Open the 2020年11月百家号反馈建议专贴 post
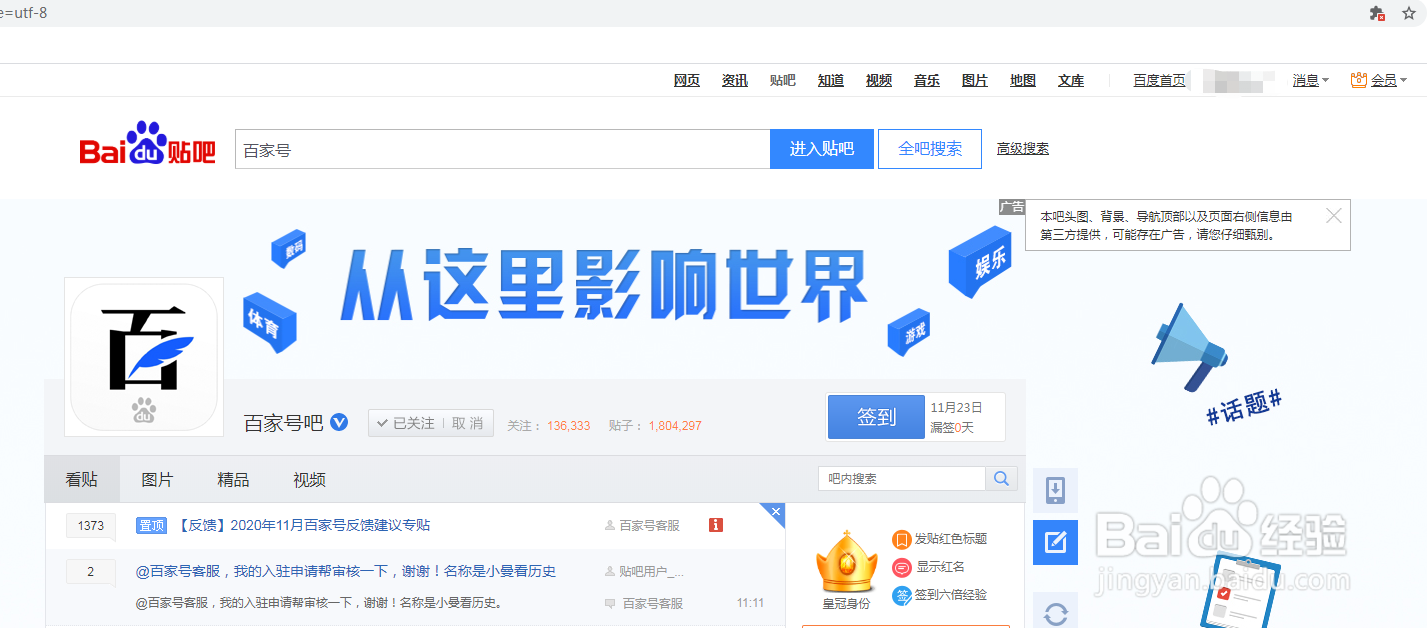This screenshot has height=628, width=1427. [x=304, y=525]
